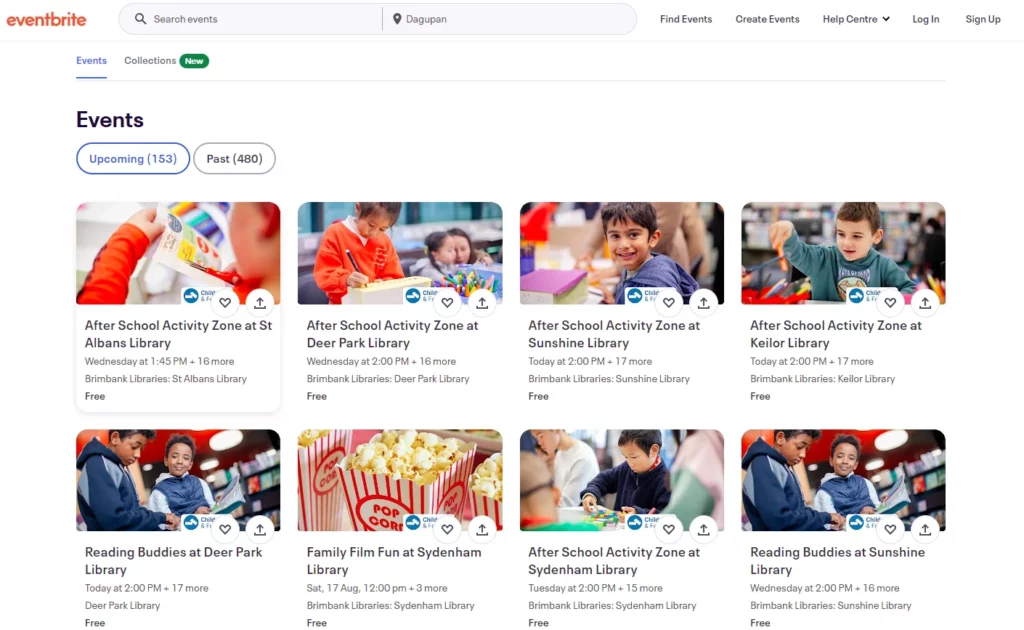Open After School Activity Zone at Deer Park title
Viewport: 1024px width, 630px height.
[392, 334]
